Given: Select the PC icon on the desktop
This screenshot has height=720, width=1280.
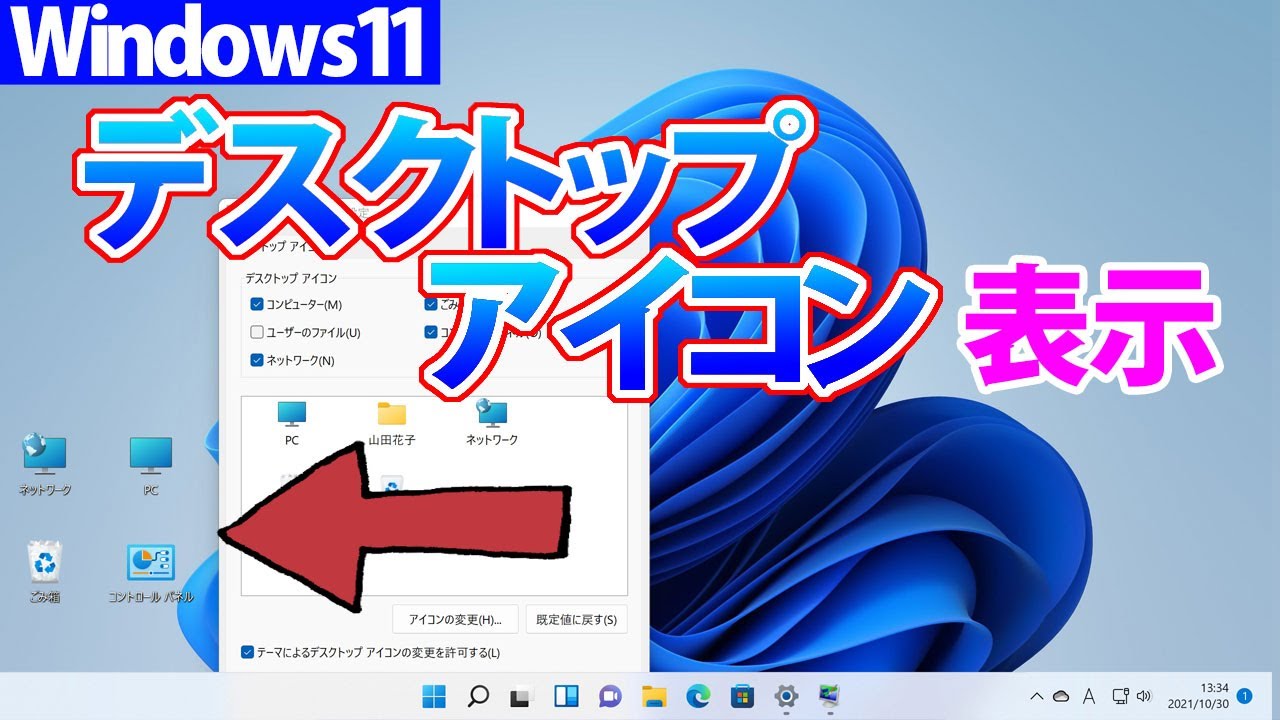Looking at the screenshot, I should pyautogui.click(x=151, y=466).
